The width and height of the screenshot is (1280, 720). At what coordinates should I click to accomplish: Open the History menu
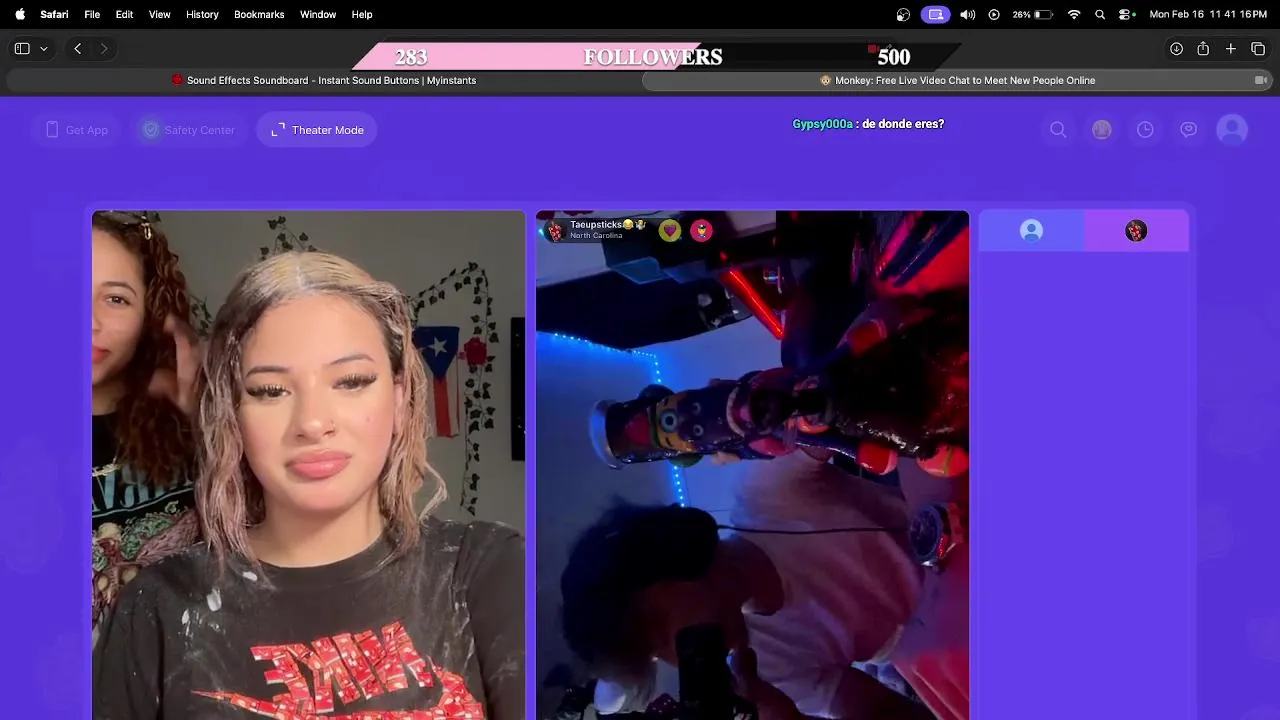202,14
